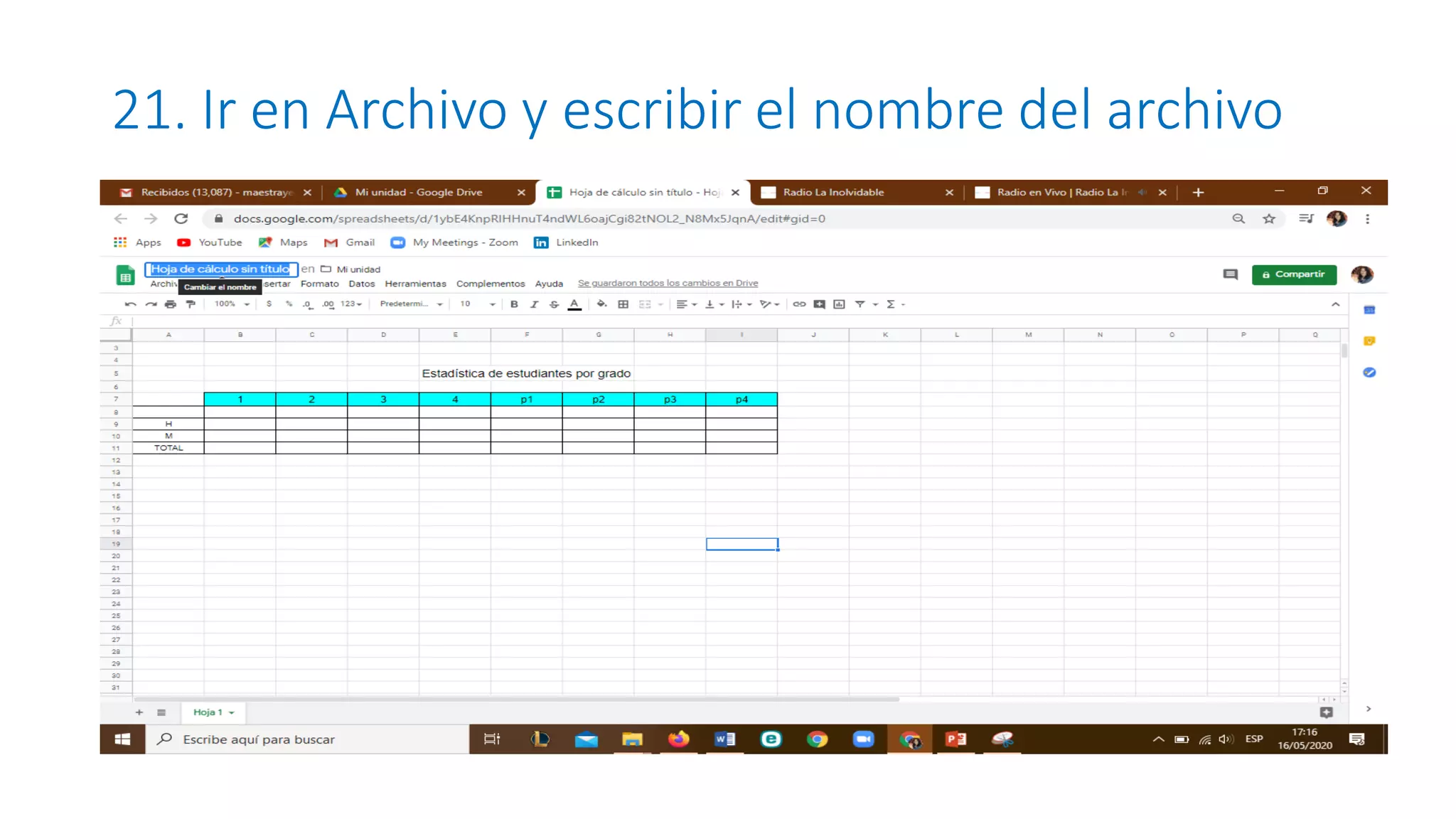Toggle italic formatting

pos(534,304)
